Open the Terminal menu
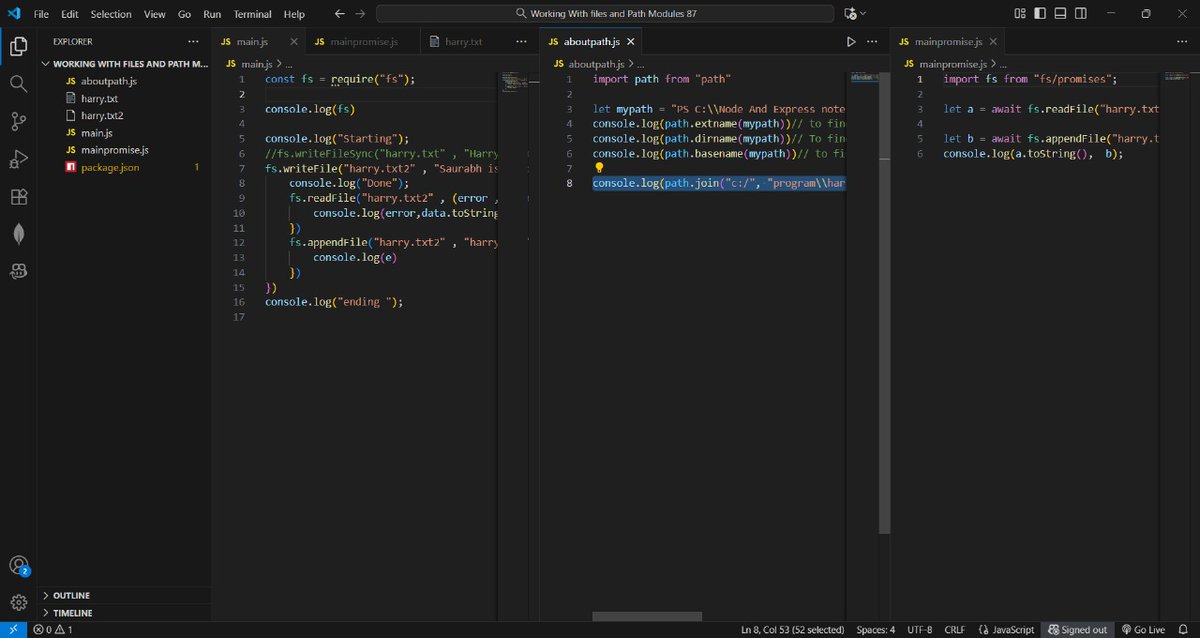 click(x=254, y=14)
